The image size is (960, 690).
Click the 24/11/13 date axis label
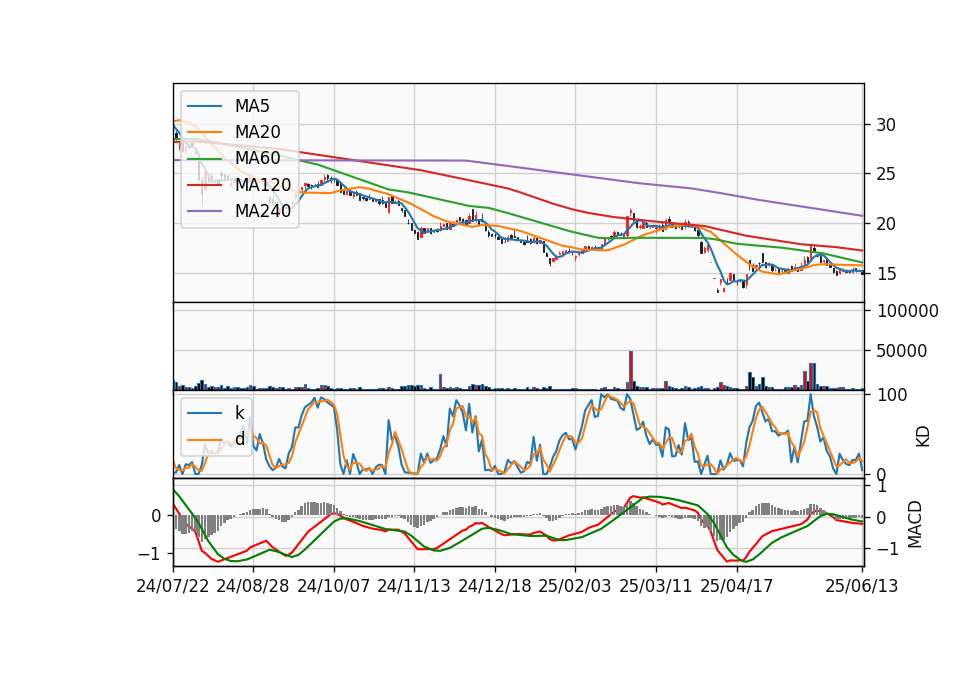(x=414, y=586)
